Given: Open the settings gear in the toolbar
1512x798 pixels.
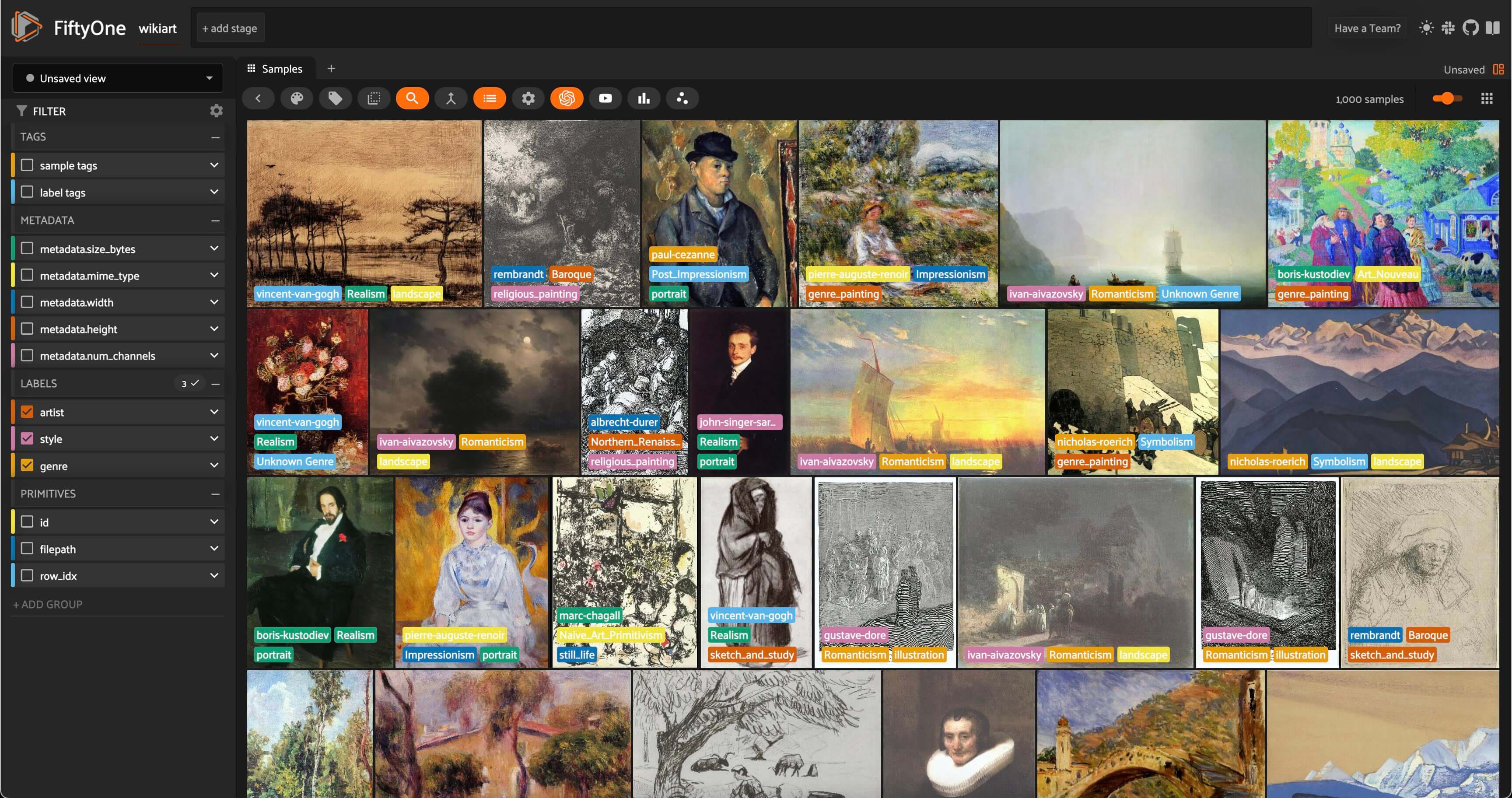Looking at the screenshot, I should coord(528,98).
